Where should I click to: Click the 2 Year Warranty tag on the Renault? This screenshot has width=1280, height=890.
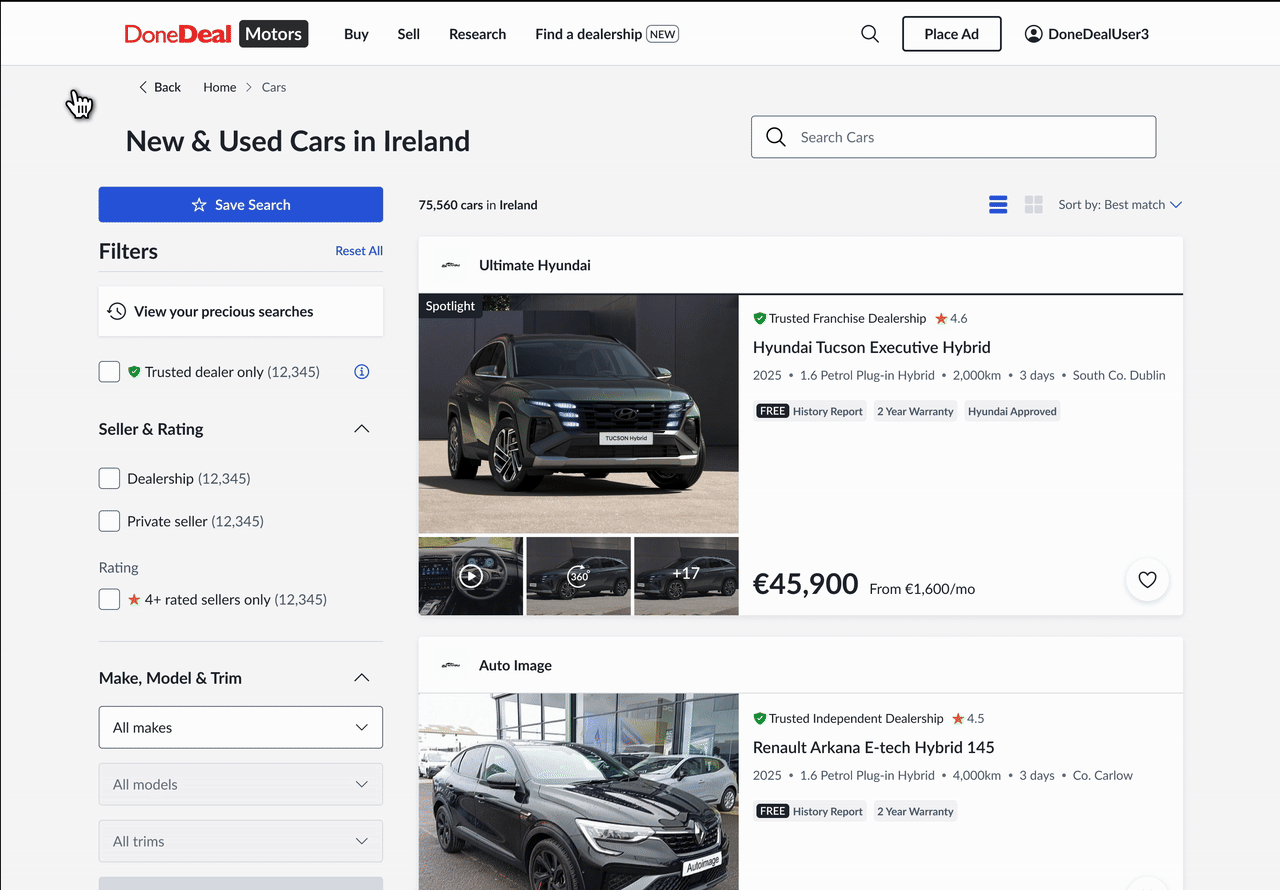tap(915, 811)
